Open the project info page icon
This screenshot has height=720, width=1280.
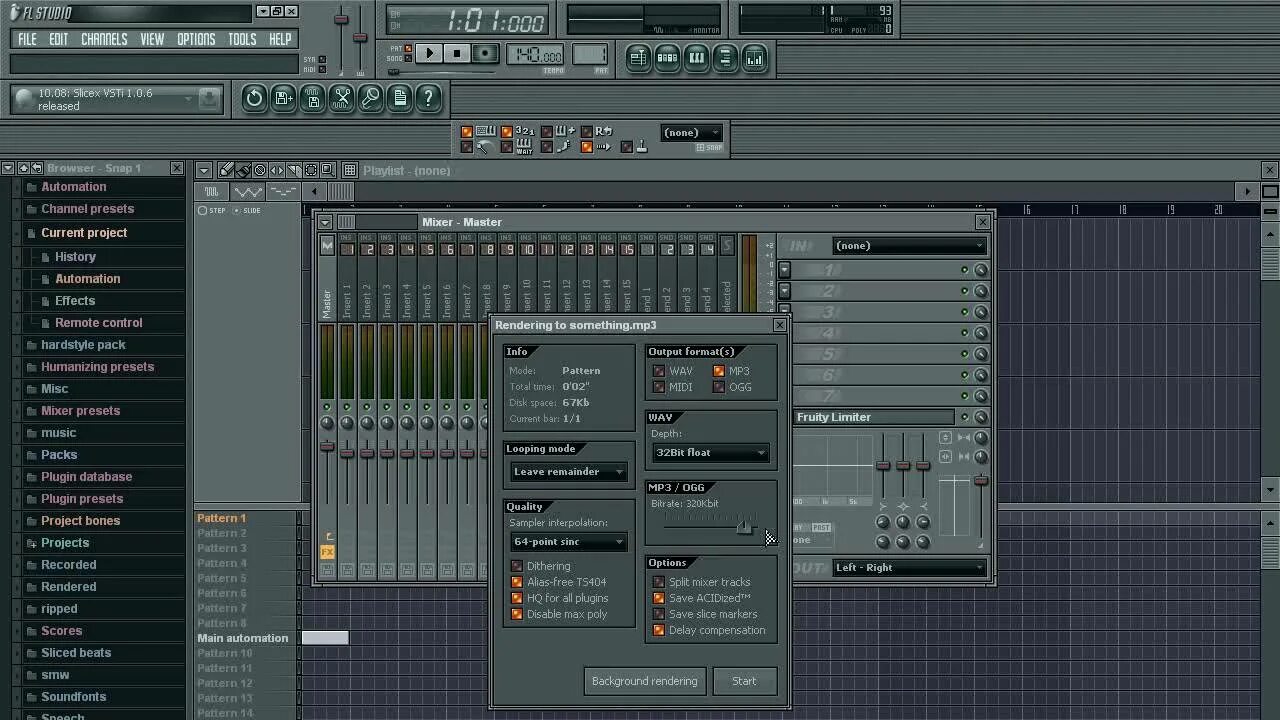click(x=400, y=97)
